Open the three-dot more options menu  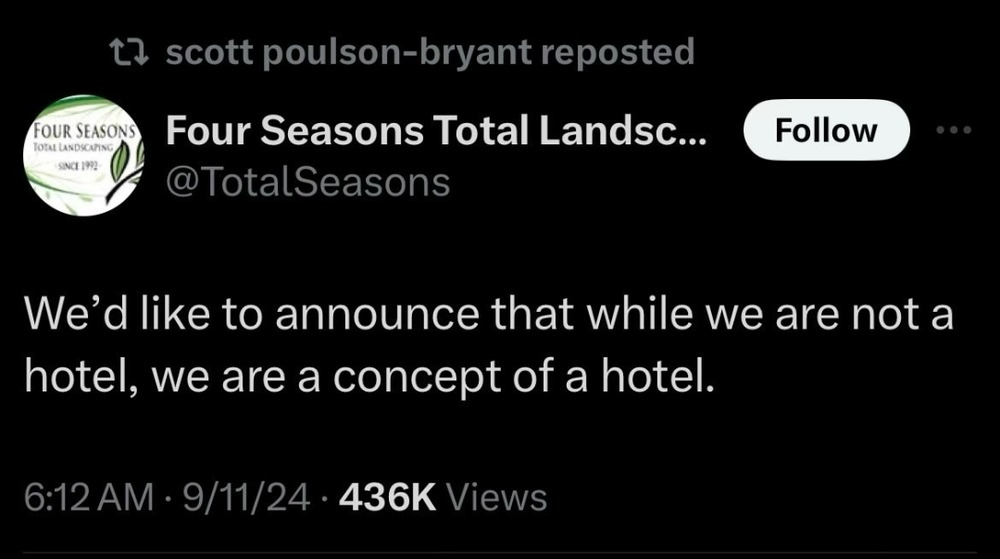(953, 130)
